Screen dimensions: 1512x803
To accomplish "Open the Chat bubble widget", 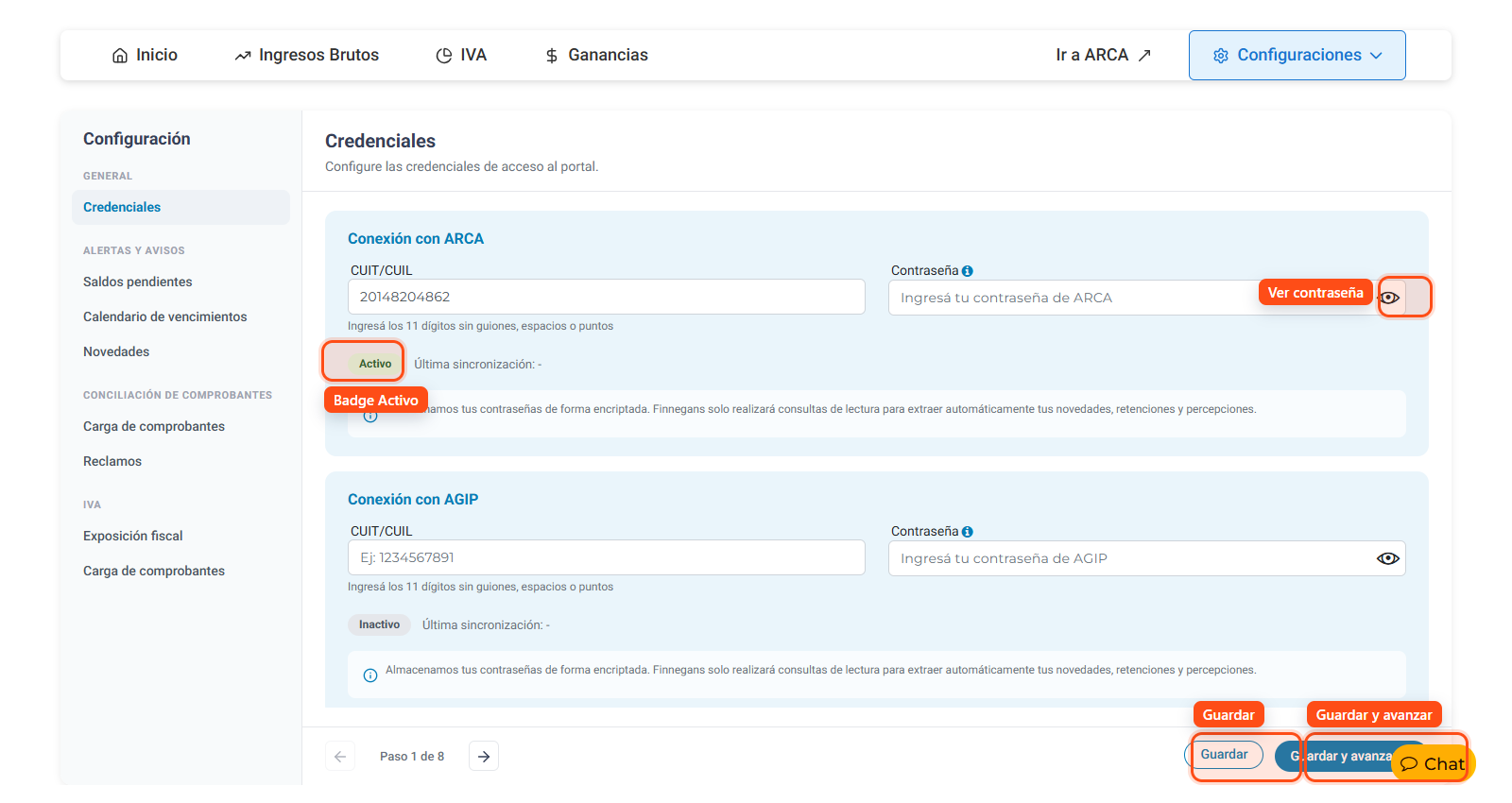I will coord(1433,763).
